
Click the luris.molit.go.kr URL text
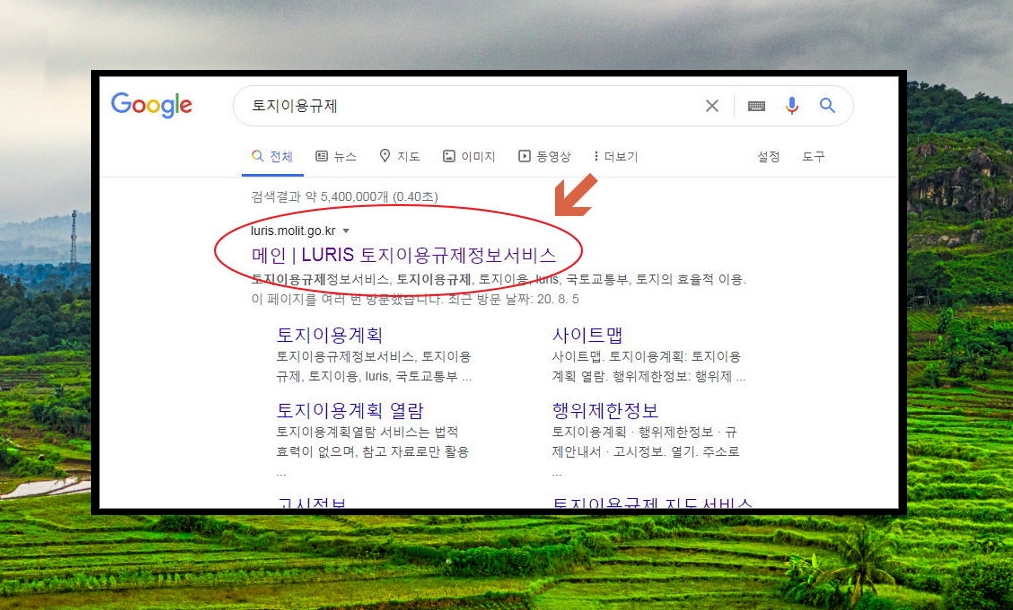click(x=293, y=231)
